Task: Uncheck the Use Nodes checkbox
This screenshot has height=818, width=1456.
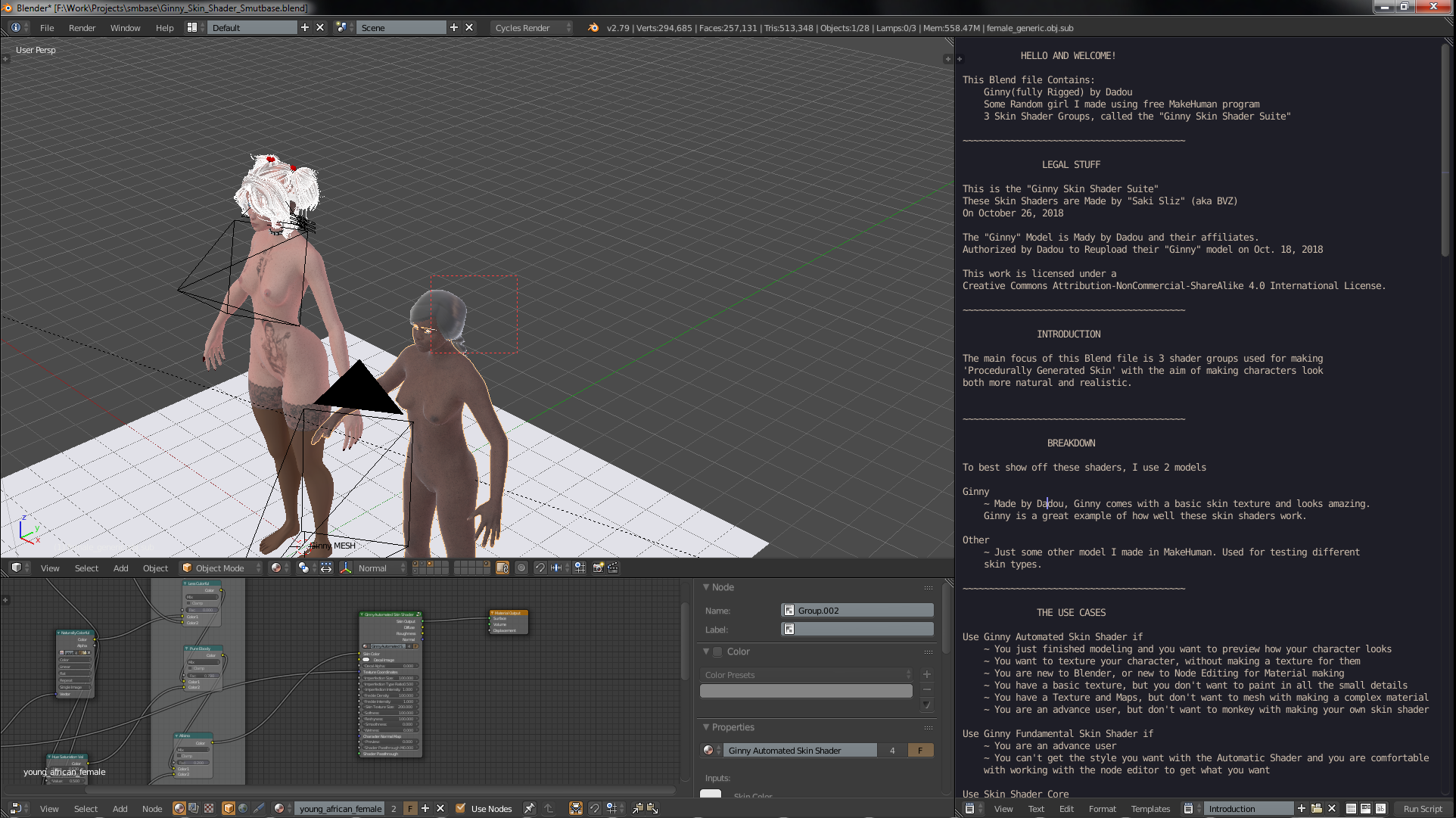Action: [460, 808]
